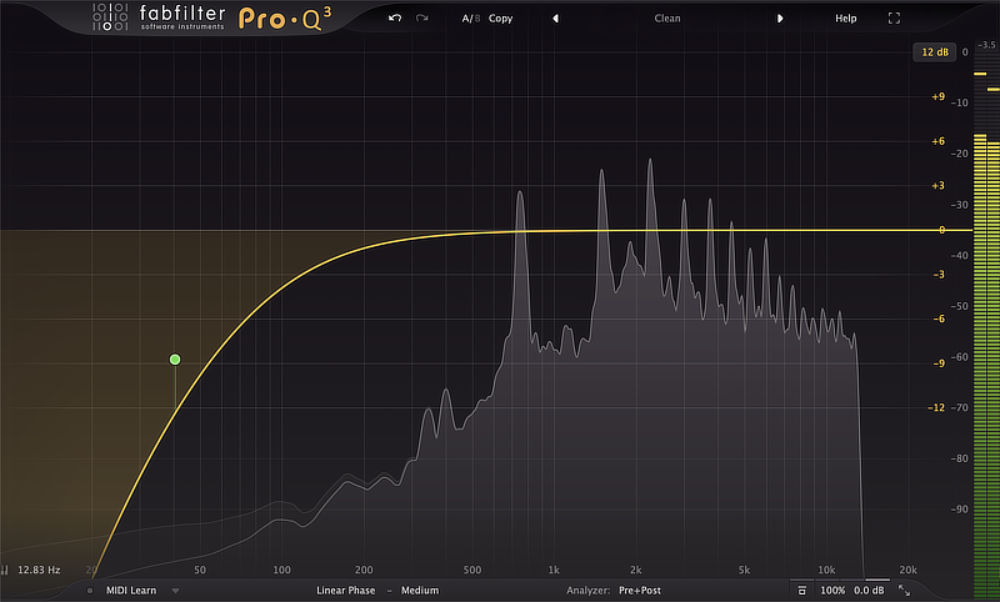Click the redo arrow icon
The width and height of the screenshot is (1000, 602).
[x=422, y=18]
